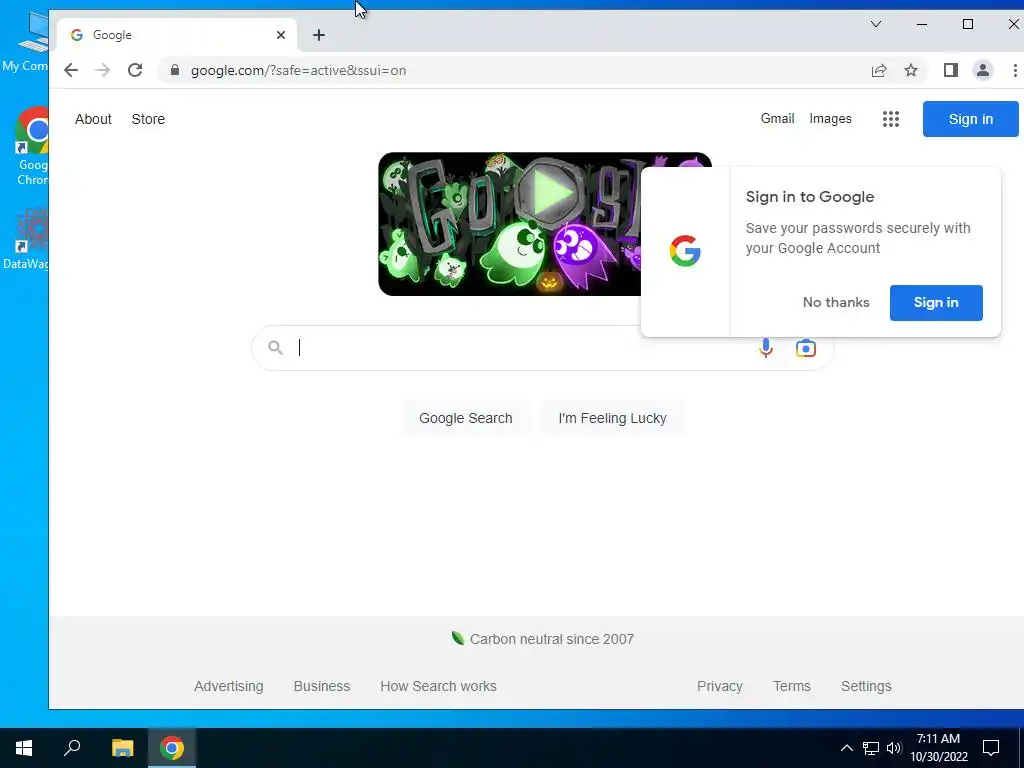Screen dimensions: 1024x768
Task: Click the Google Search button
Action: click(466, 418)
